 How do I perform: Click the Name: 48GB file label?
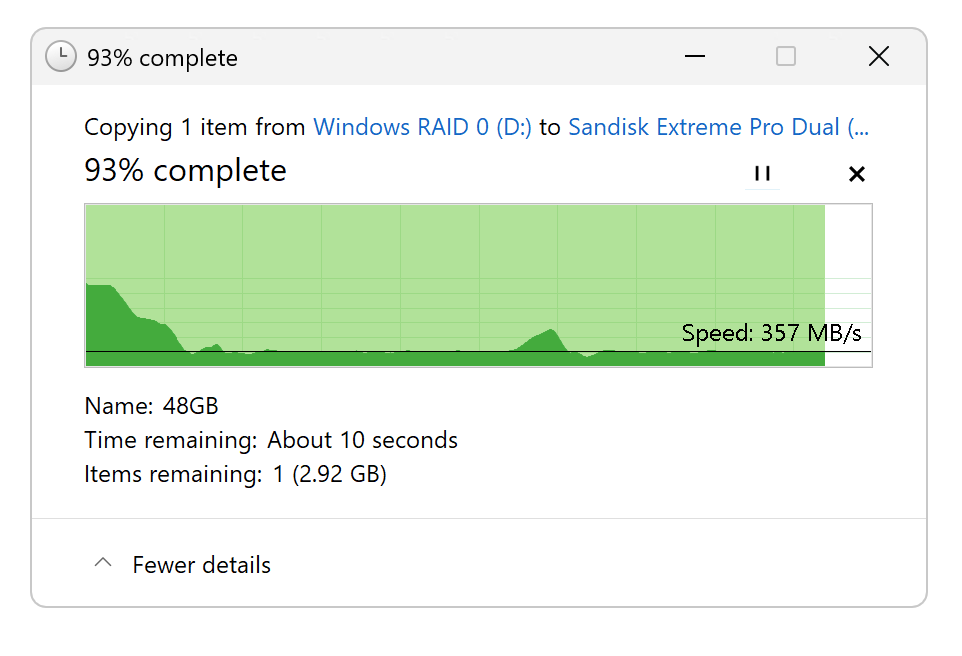[x=151, y=406]
